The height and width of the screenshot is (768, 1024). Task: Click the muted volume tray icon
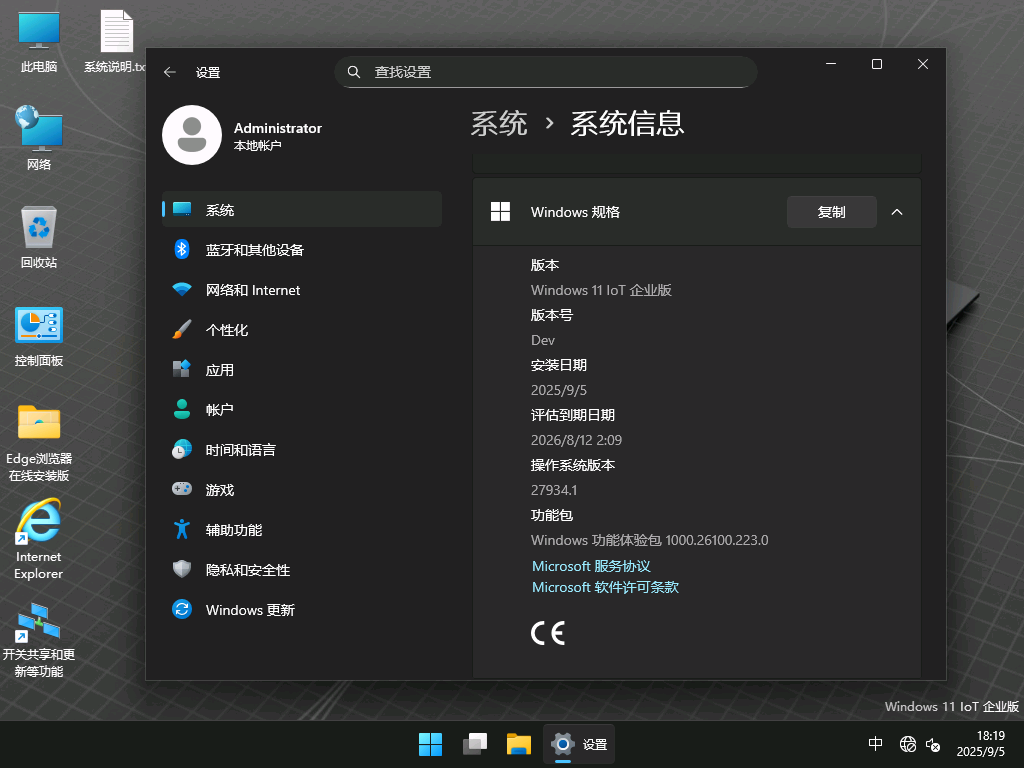coord(933,744)
